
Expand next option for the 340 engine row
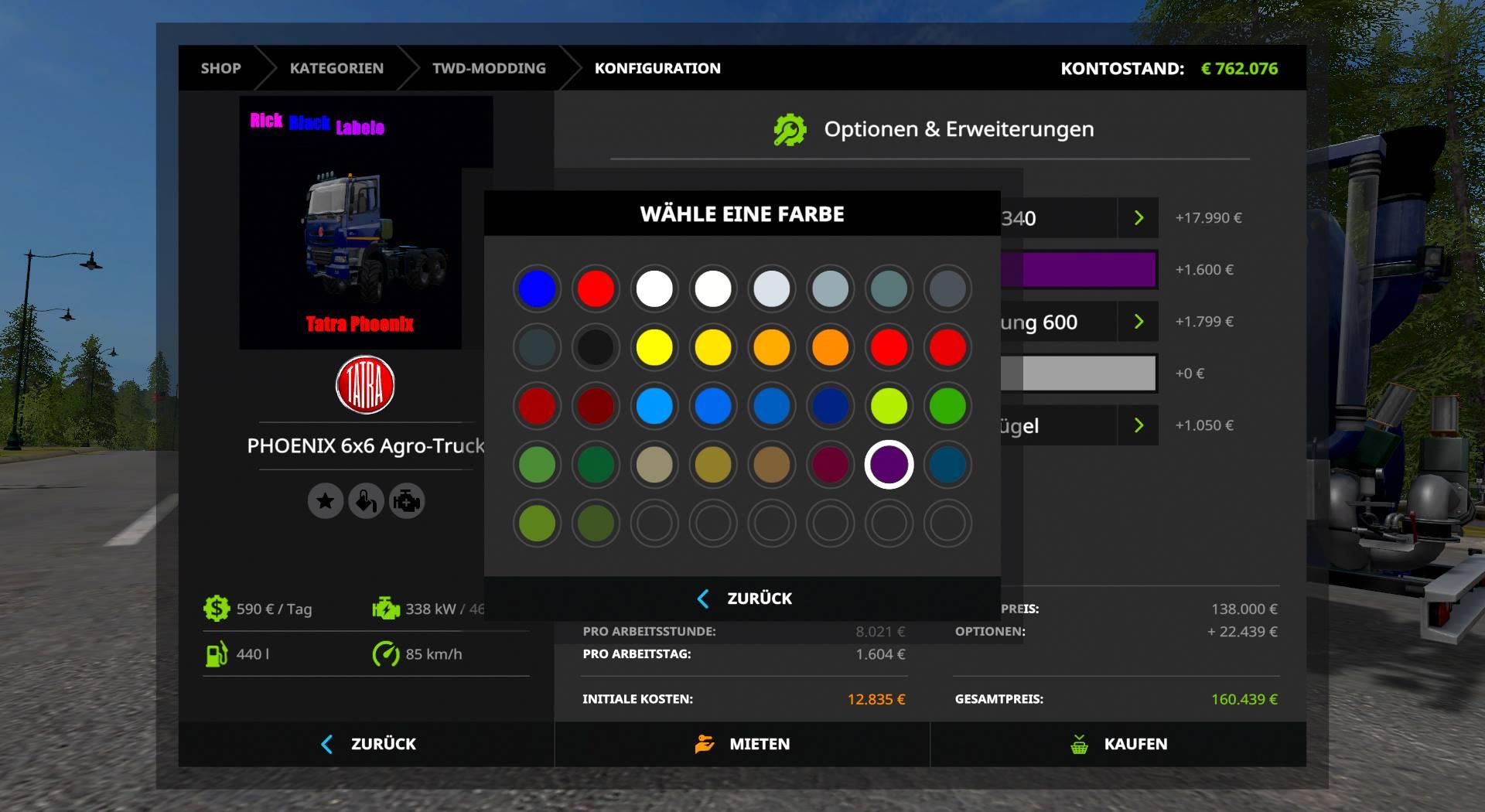point(1138,218)
